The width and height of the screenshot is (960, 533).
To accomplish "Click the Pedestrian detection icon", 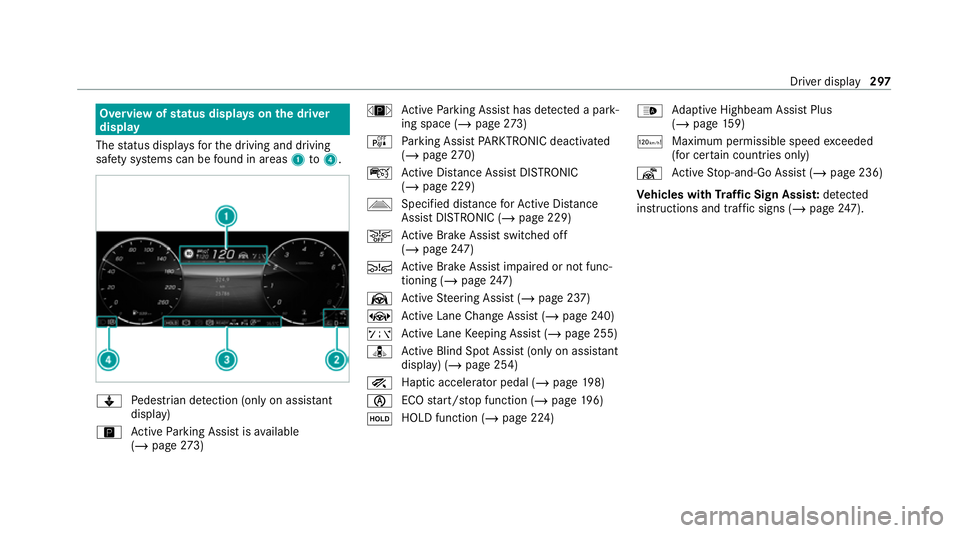I will tap(108, 401).
